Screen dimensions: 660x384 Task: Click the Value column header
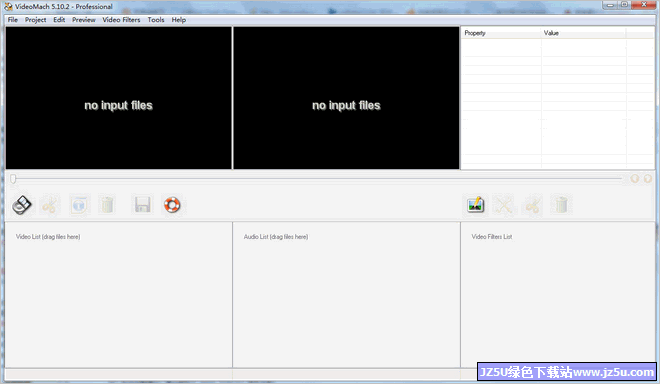(584, 33)
